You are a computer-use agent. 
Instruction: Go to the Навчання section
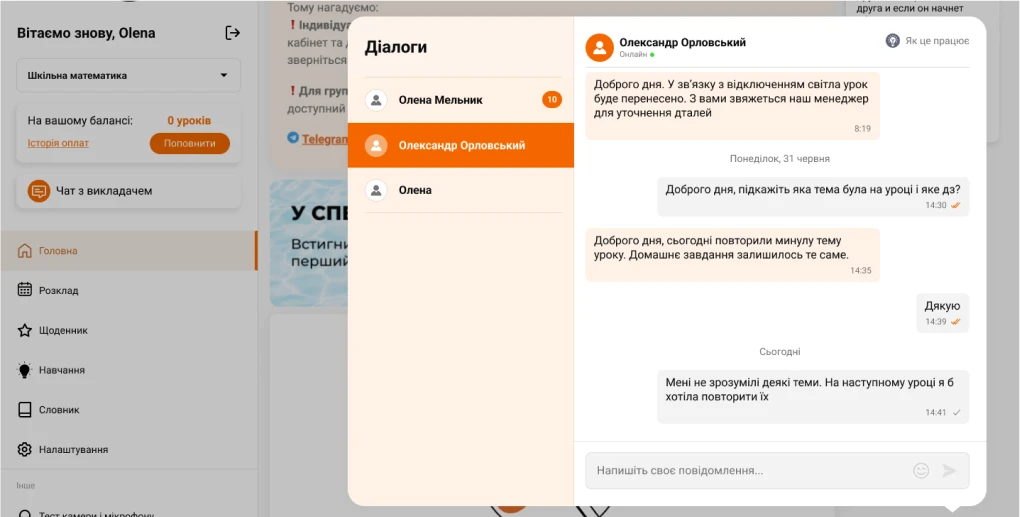point(61,370)
